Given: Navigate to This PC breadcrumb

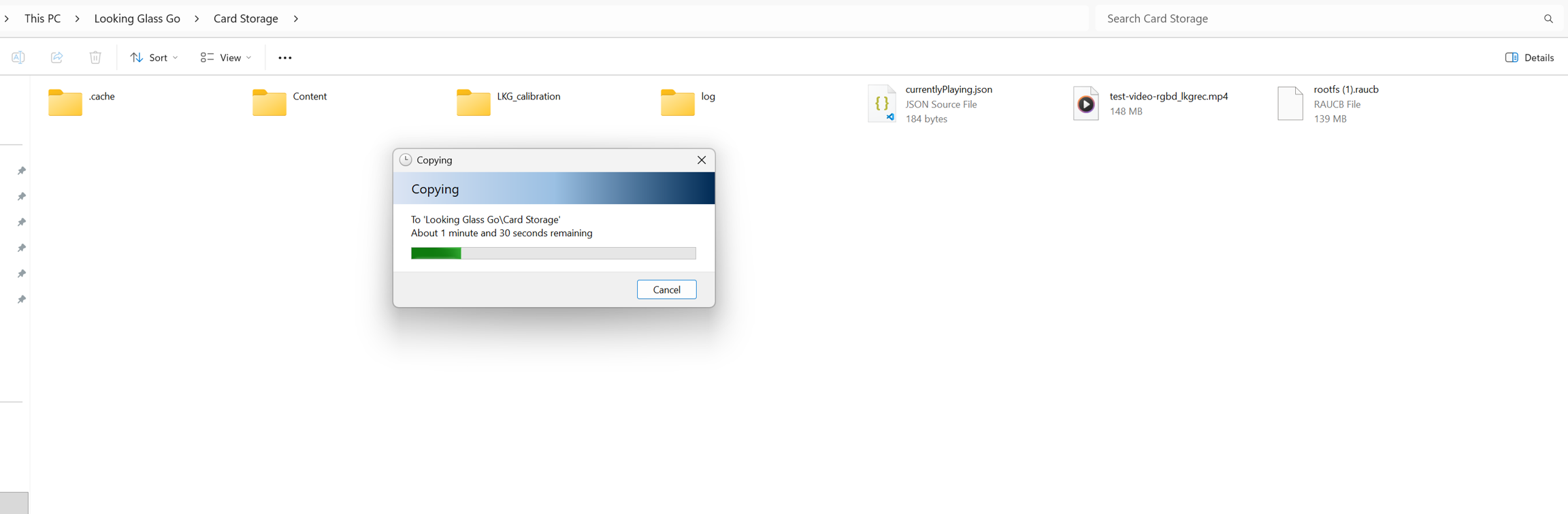Looking at the screenshot, I should coord(42,19).
